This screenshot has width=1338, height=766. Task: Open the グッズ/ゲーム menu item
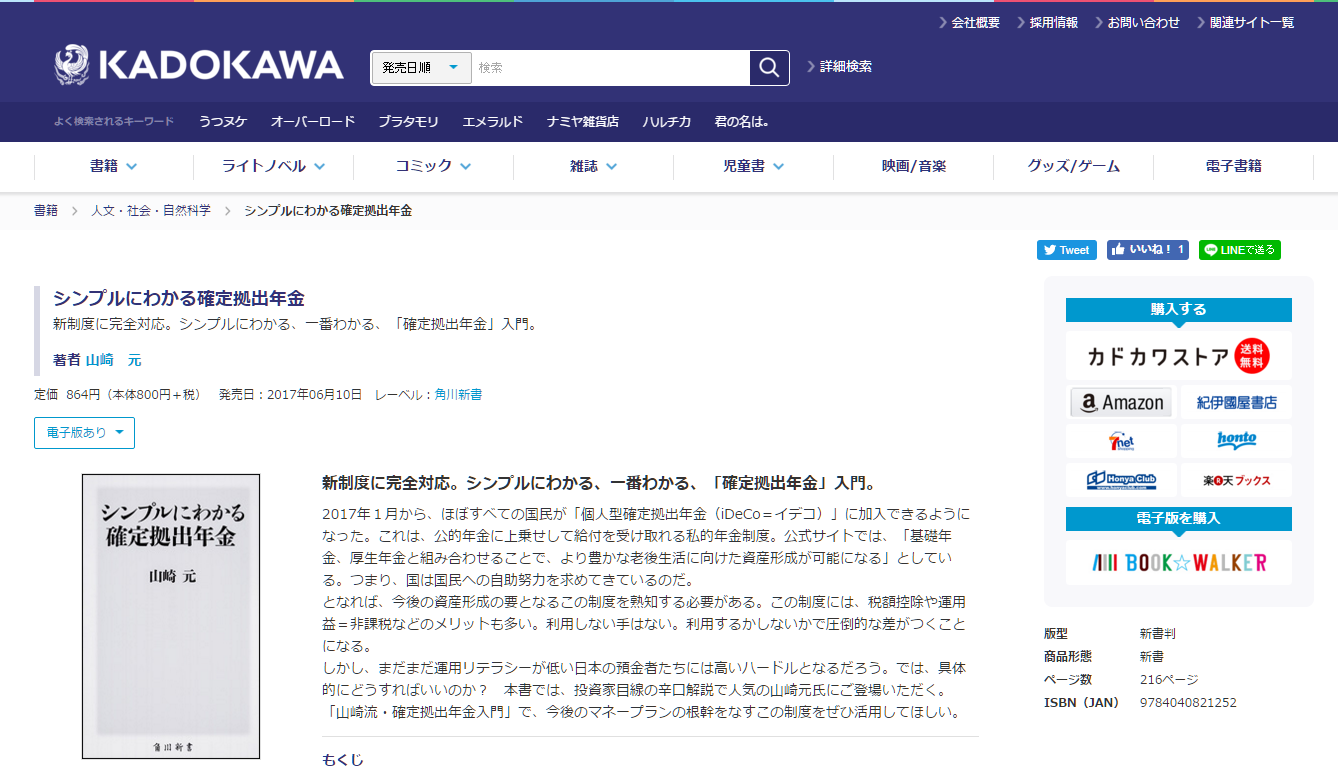click(1073, 167)
